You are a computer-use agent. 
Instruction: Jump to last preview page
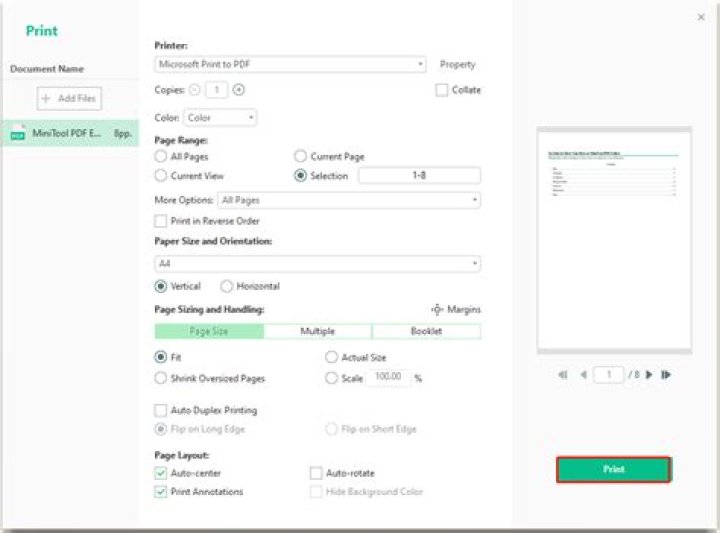point(666,375)
